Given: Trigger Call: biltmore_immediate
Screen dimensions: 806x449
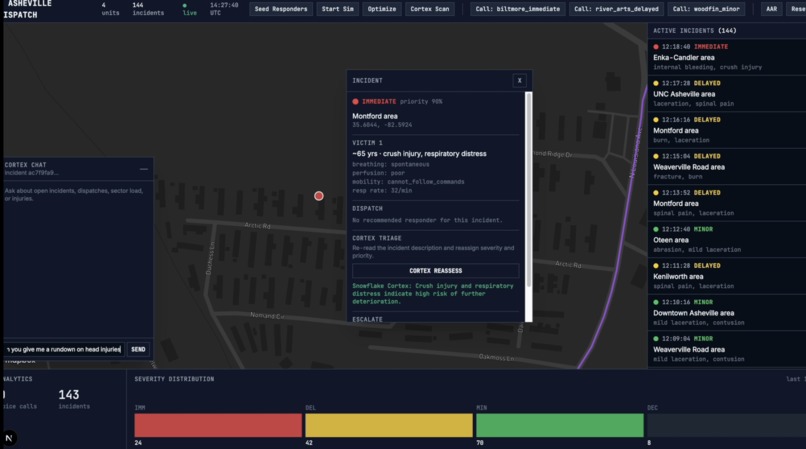Looking at the screenshot, I should pos(518,9).
